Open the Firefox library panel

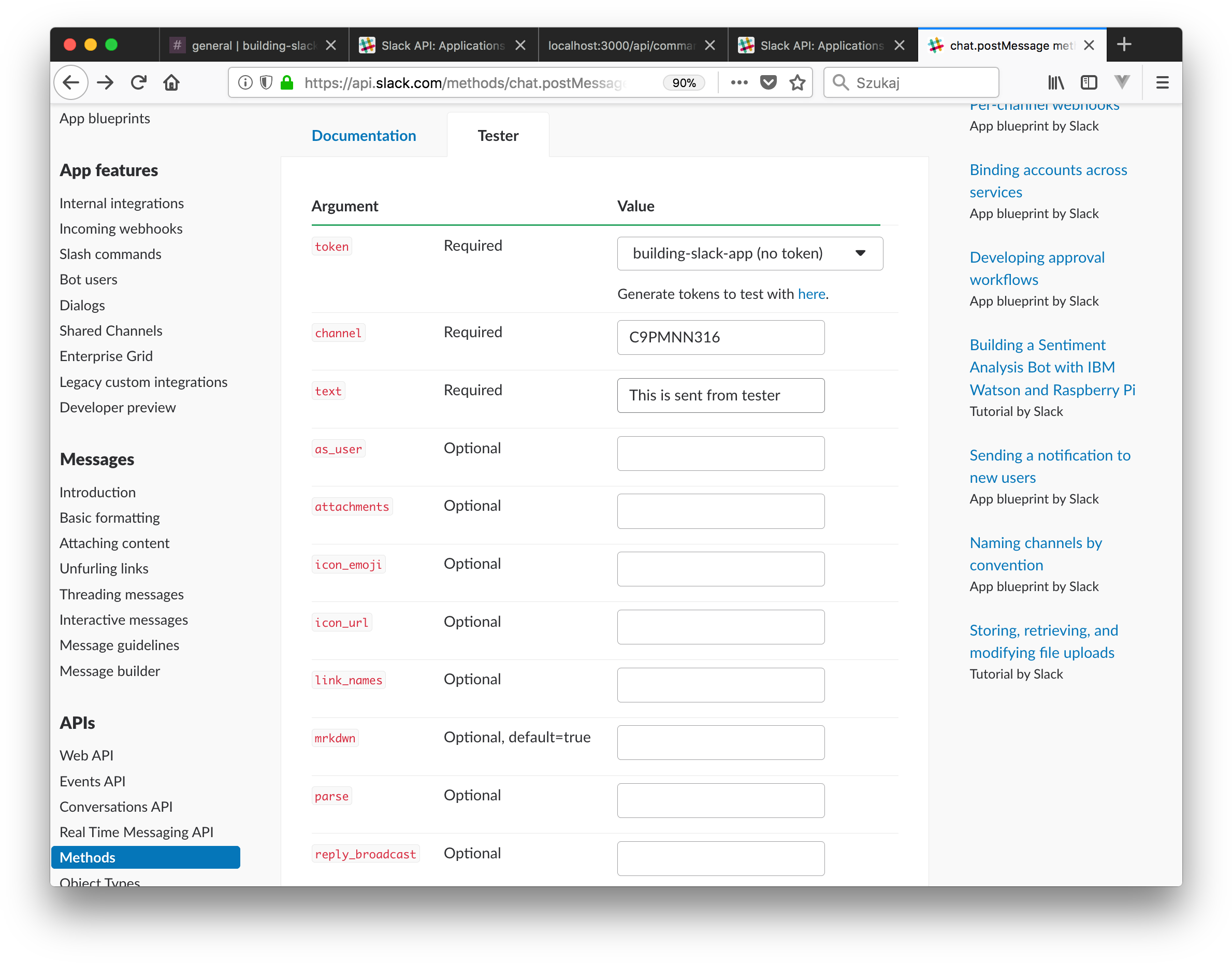(x=1056, y=82)
